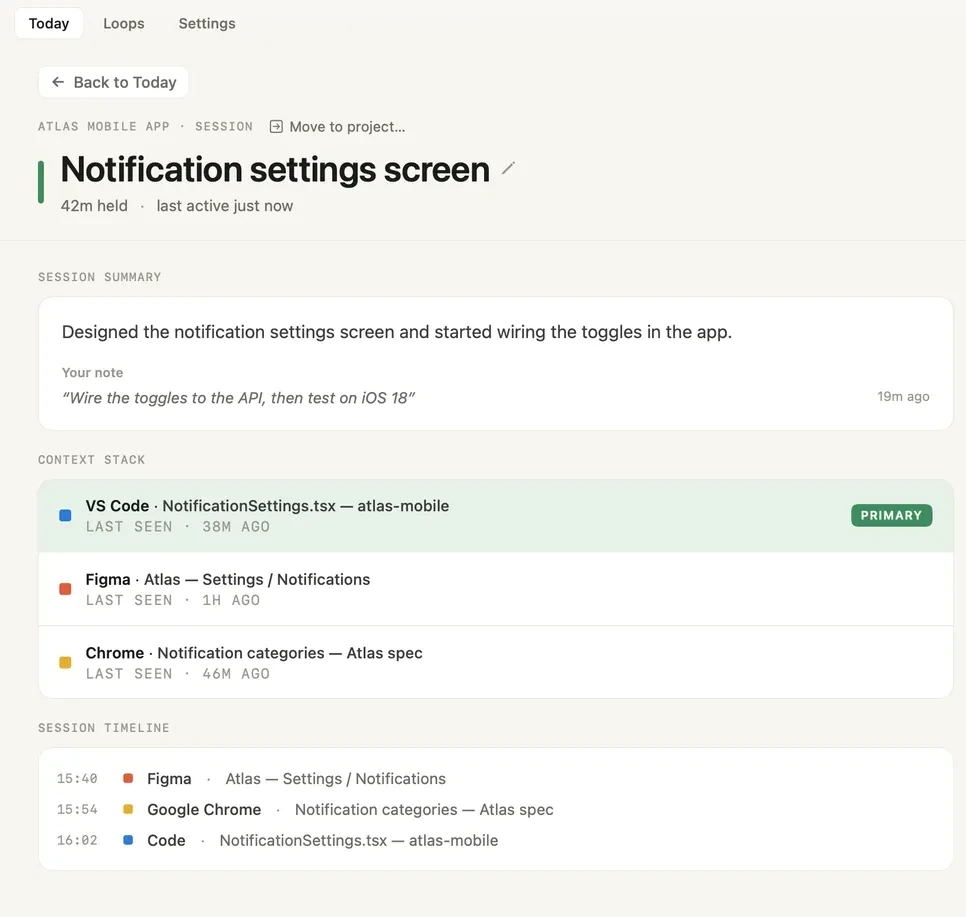Click the ATLAS MOBILE APP breadcrumb label

pyautogui.click(x=104, y=126)
